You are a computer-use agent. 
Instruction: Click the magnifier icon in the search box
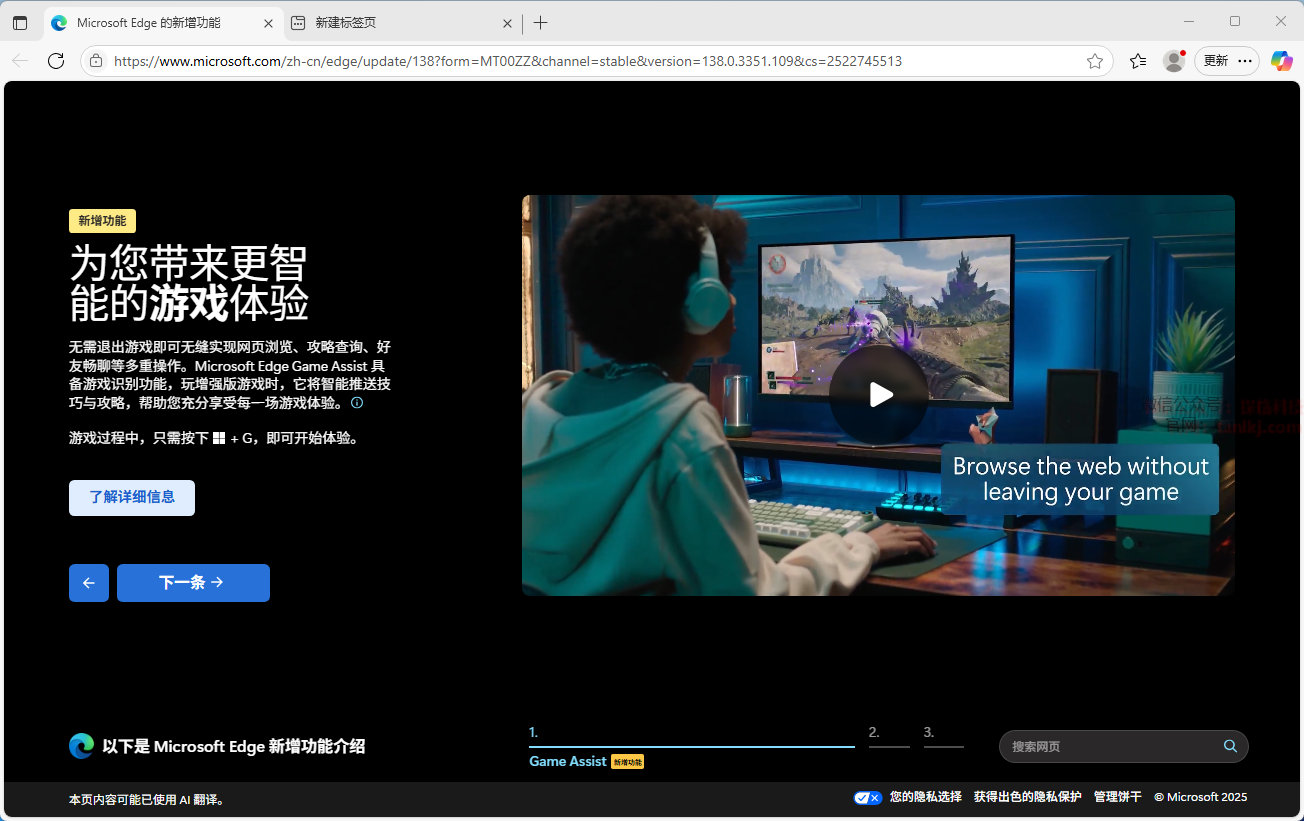coord(1230,746)
